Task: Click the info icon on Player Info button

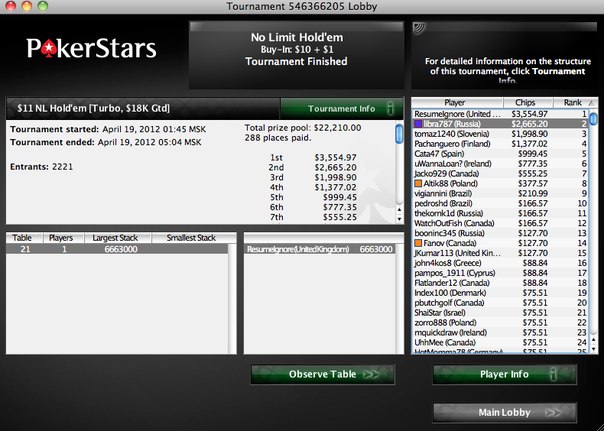Action: point(554,374)
